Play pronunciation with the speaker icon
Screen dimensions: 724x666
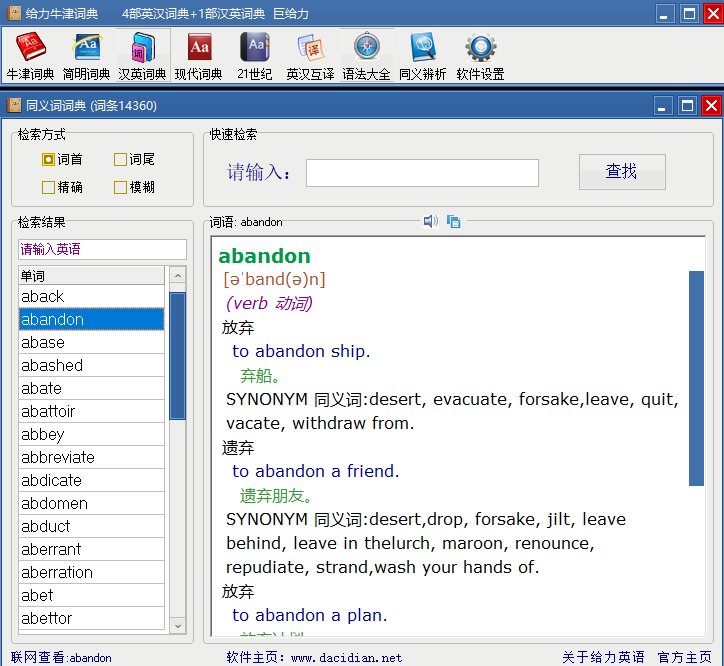coord(430,221)
